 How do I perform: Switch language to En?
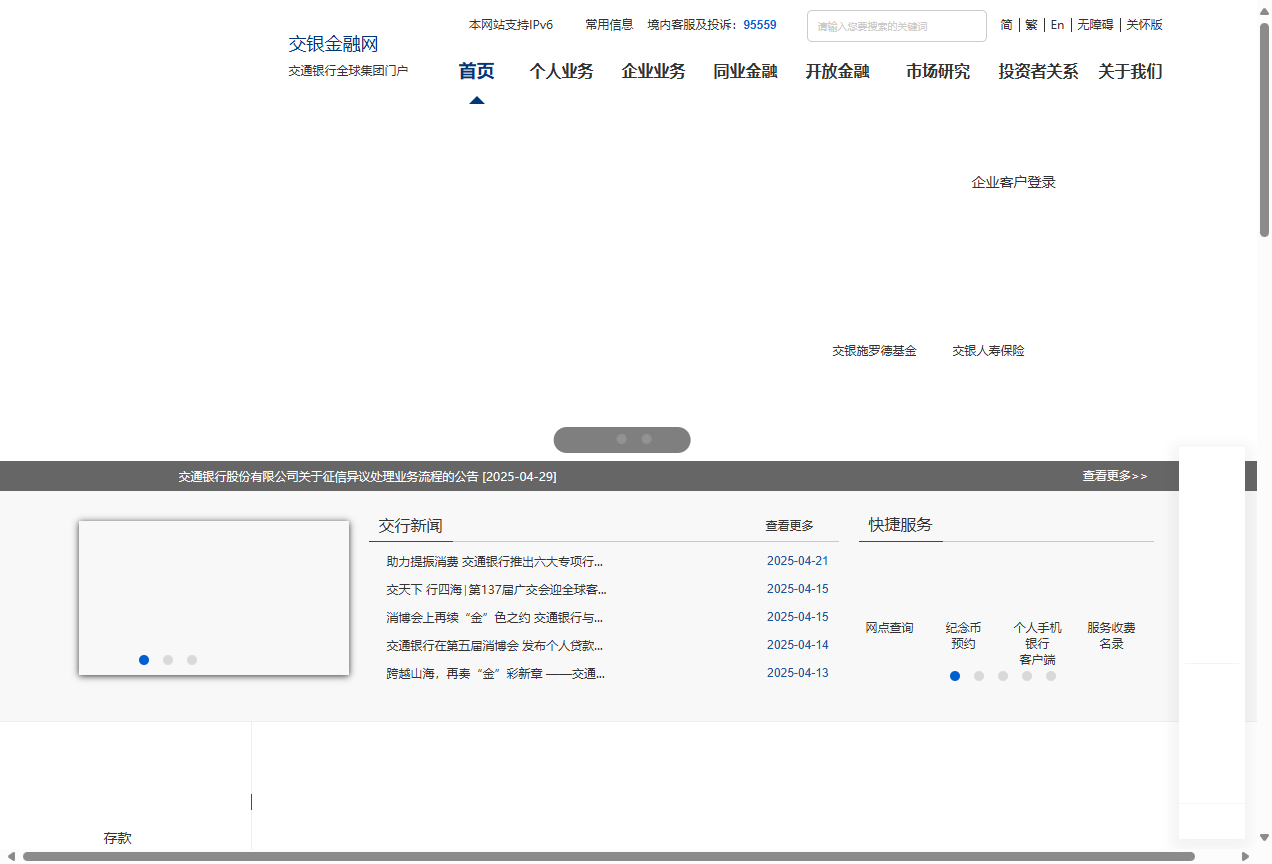click(x=1057, y=25)
